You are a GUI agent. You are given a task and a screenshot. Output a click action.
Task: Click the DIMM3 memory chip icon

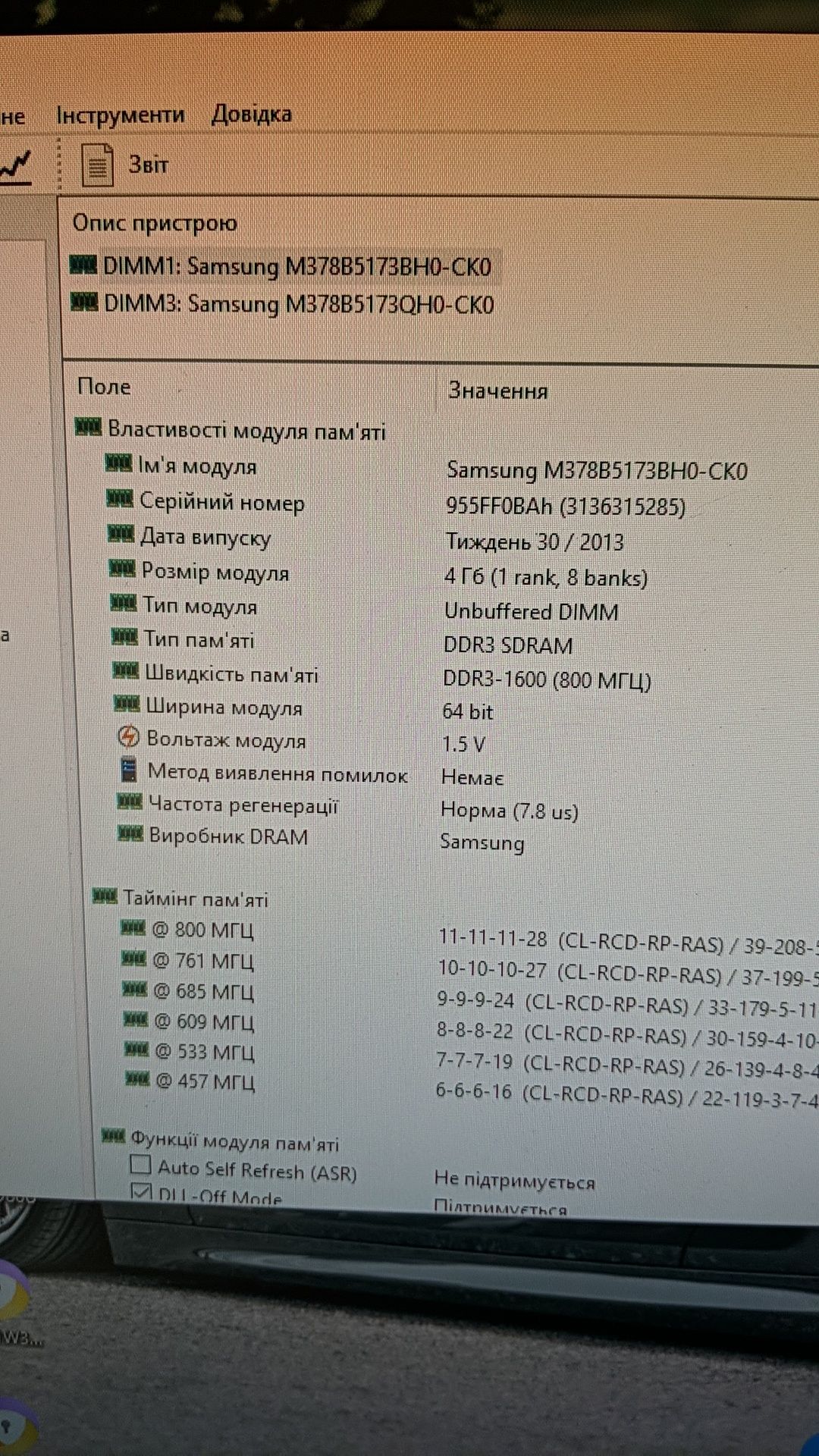pyautogui.click(x=84, y=302)
